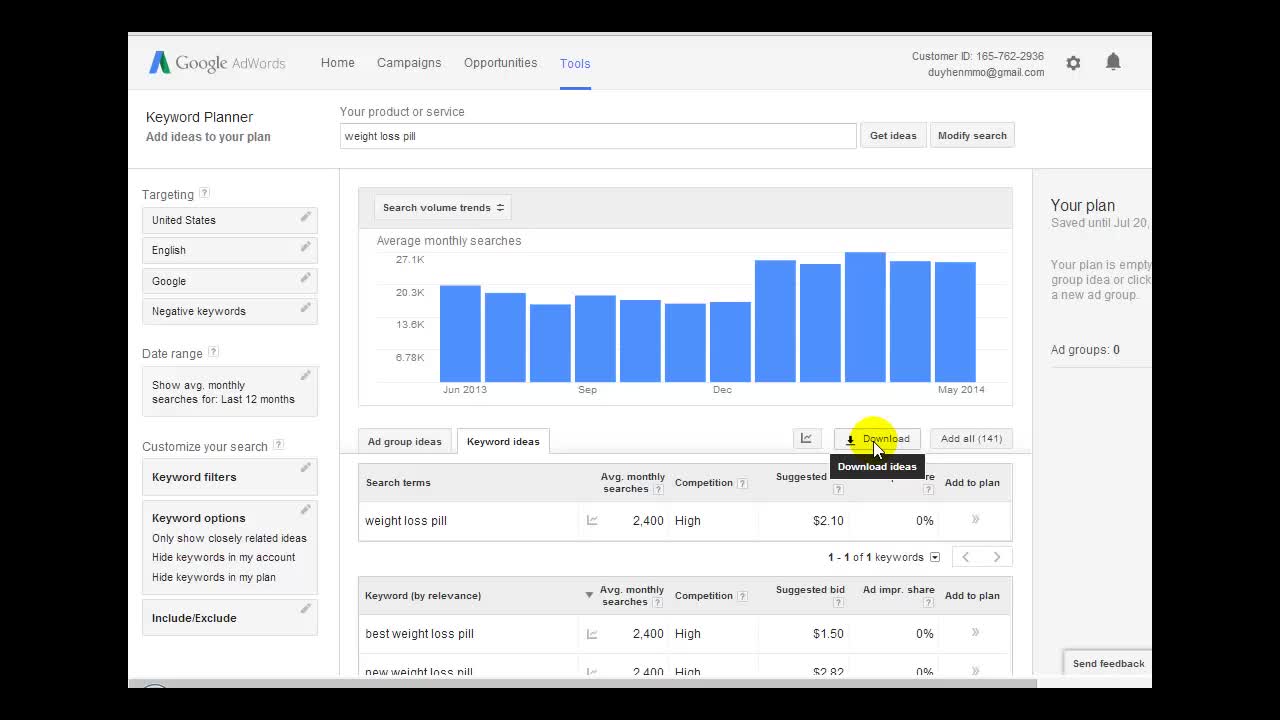Open Suggested bid help in keyword table
This screenshot has width=1280, height=720.
coord(838,603)
